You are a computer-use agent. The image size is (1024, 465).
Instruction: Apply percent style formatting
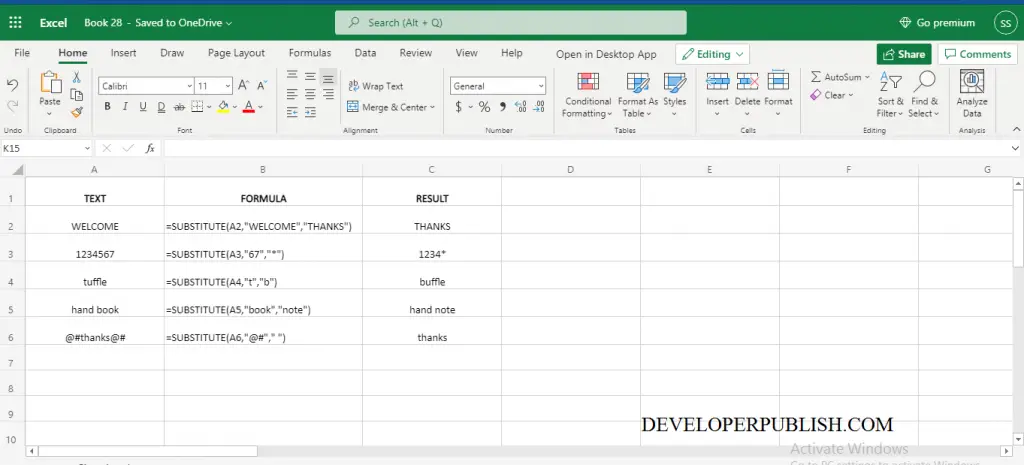coord(484,106)
